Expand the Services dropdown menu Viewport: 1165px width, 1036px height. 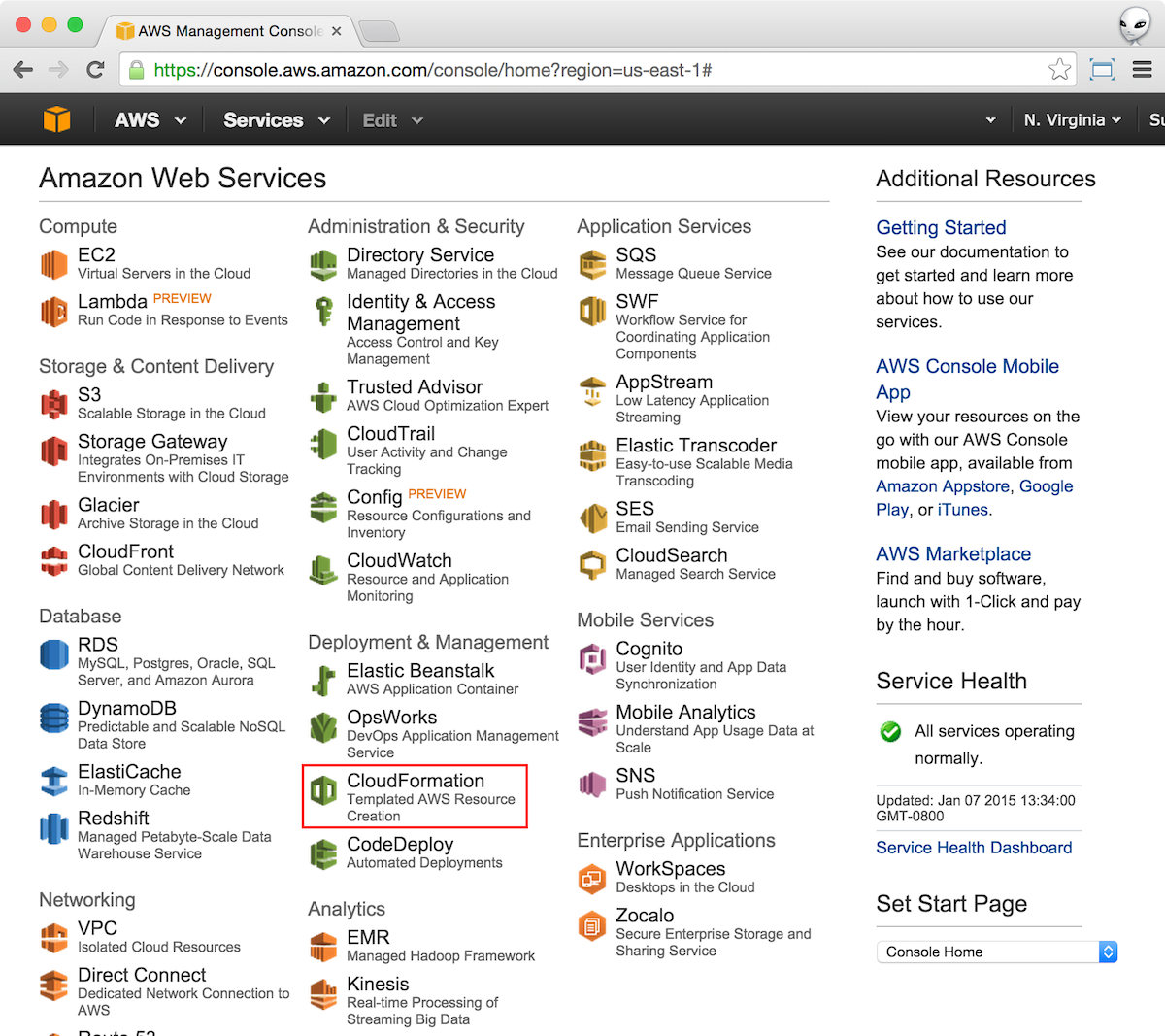(x=276, y=120)
